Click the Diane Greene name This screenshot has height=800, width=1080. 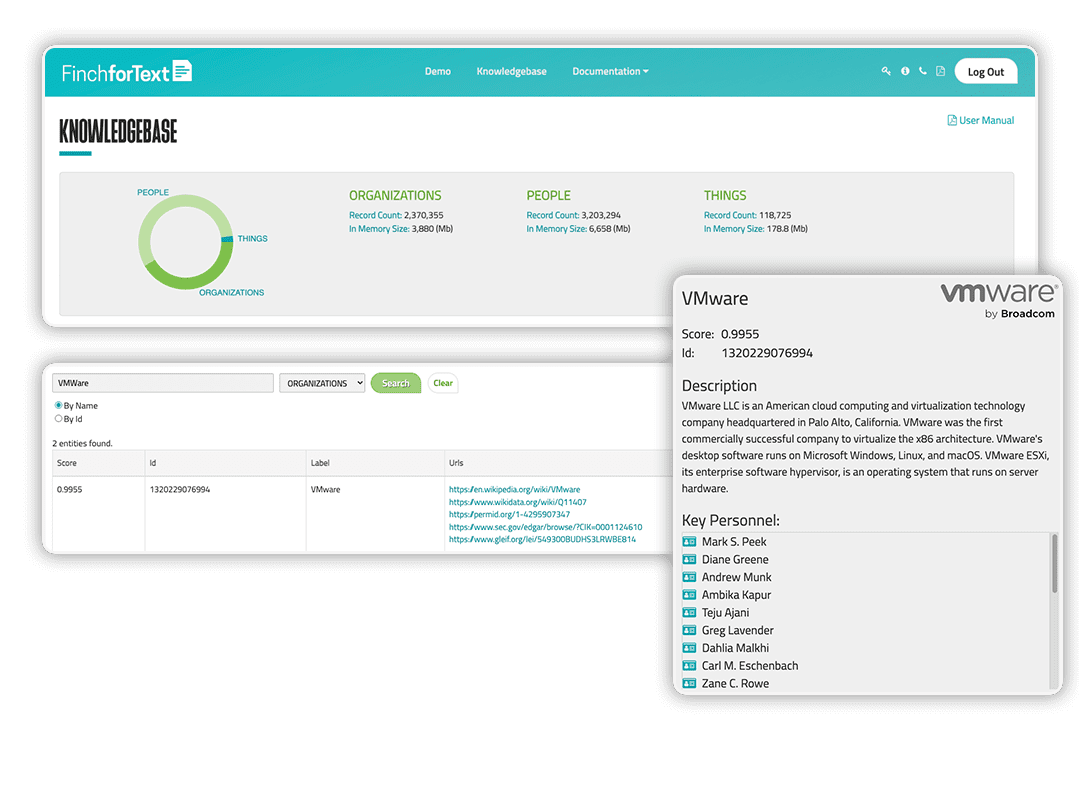(x=735, y=560)
